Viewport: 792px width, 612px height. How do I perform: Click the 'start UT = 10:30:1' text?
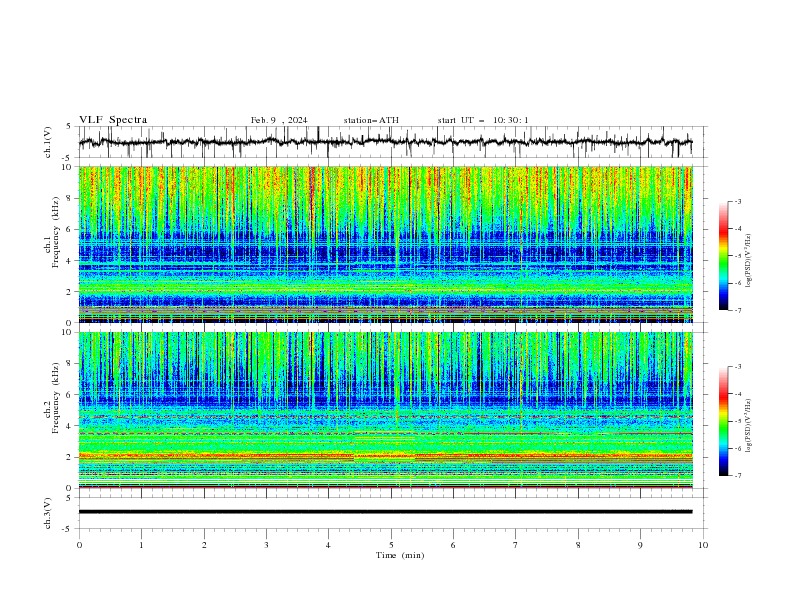pyautogui.click(x=483, y=120)
